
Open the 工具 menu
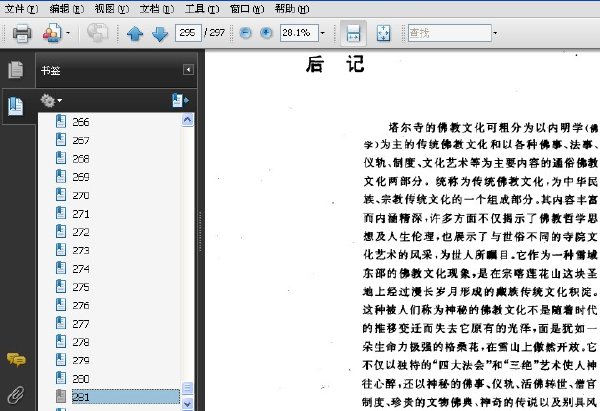[202, 8]
